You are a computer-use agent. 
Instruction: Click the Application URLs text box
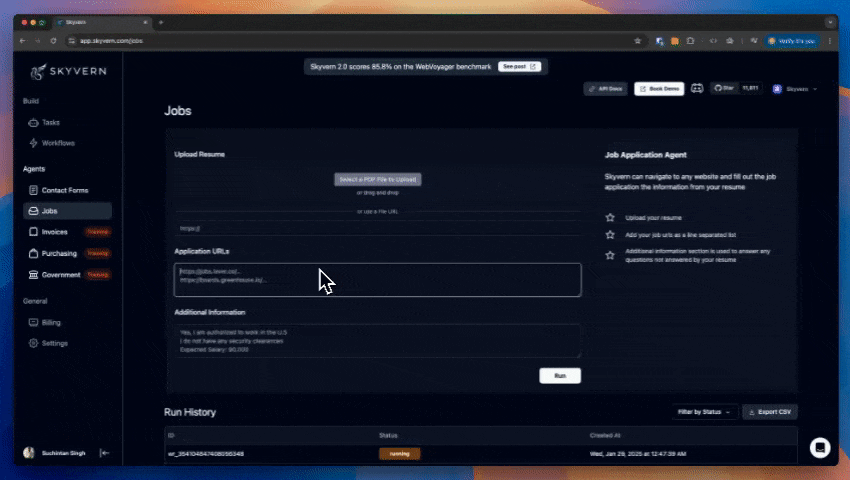pos(377,280)
